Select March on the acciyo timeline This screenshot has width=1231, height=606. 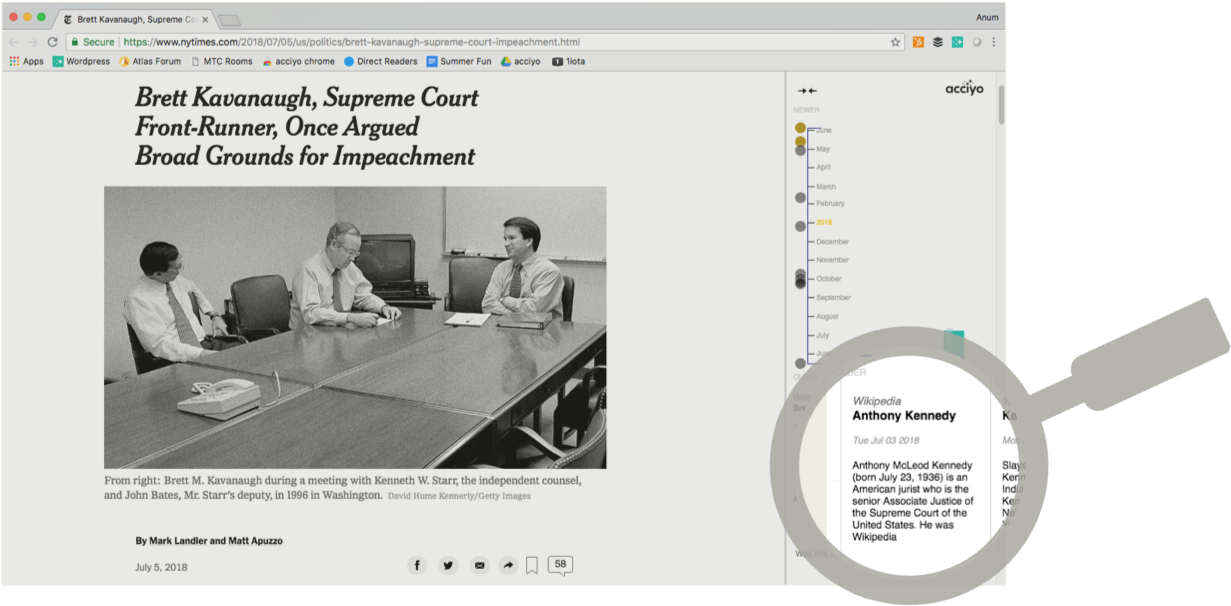pos(826,187)
